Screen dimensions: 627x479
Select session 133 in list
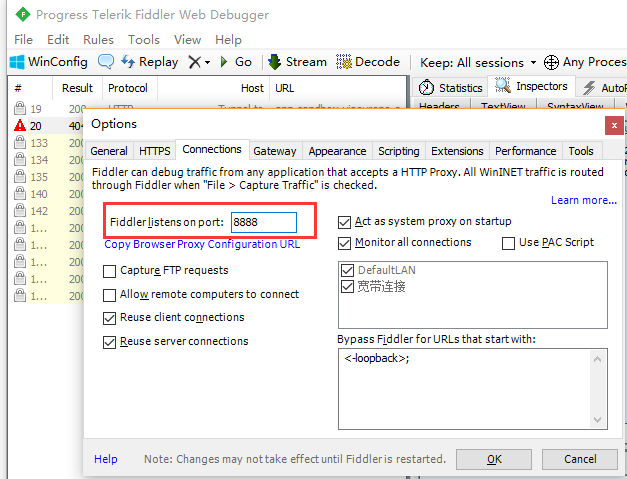pos(46,143)
